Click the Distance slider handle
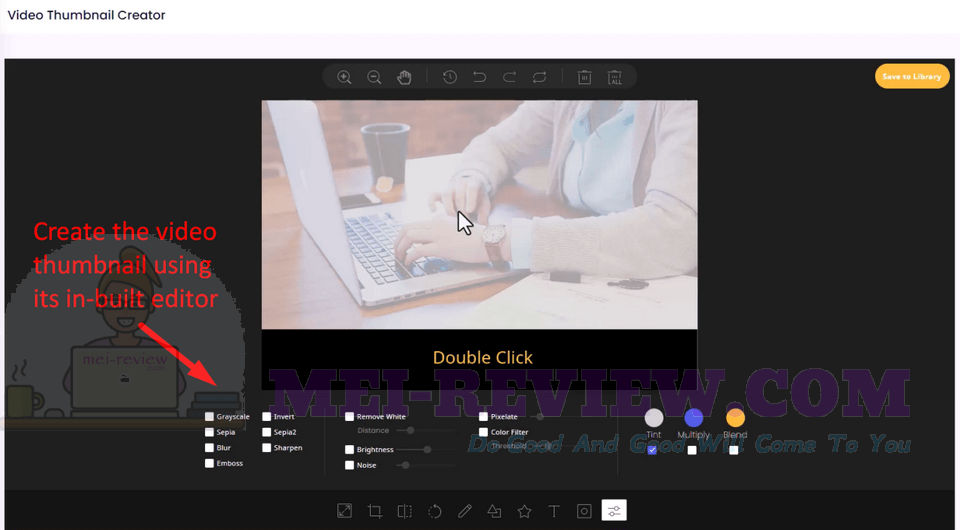 tap(410, 431)
